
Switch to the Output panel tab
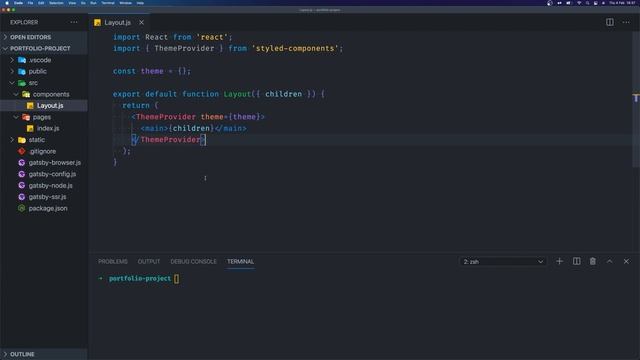coord(149,262)
